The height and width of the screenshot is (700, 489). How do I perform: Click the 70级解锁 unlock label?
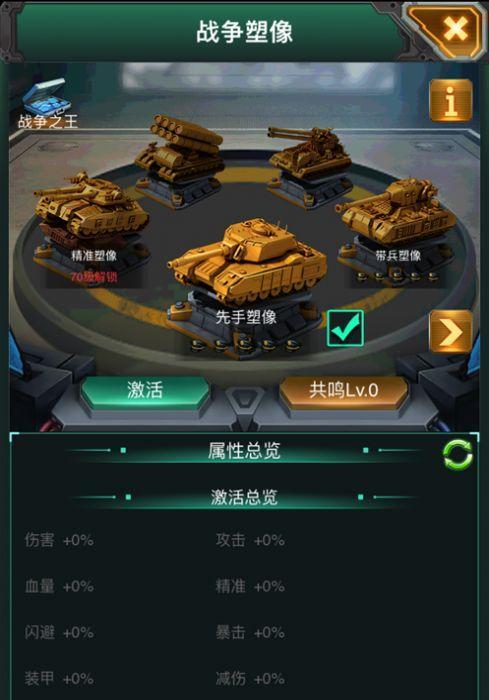click(x=94, y=277)
